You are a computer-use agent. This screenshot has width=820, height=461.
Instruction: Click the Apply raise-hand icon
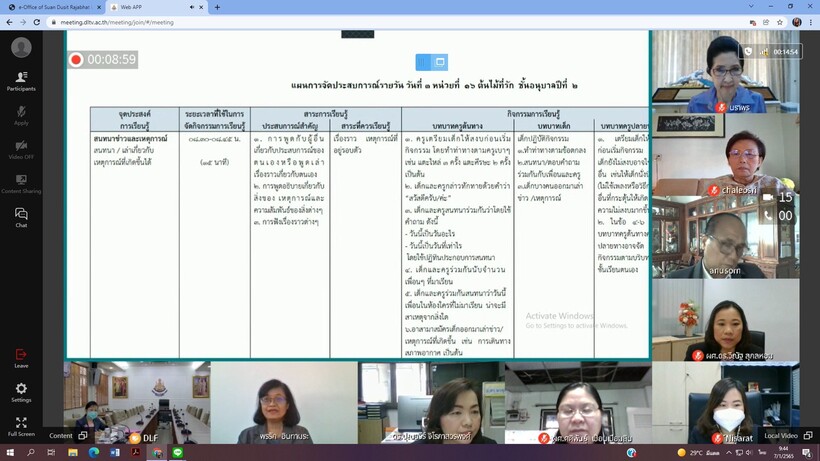pyautogui.click(x=21, y=114)
